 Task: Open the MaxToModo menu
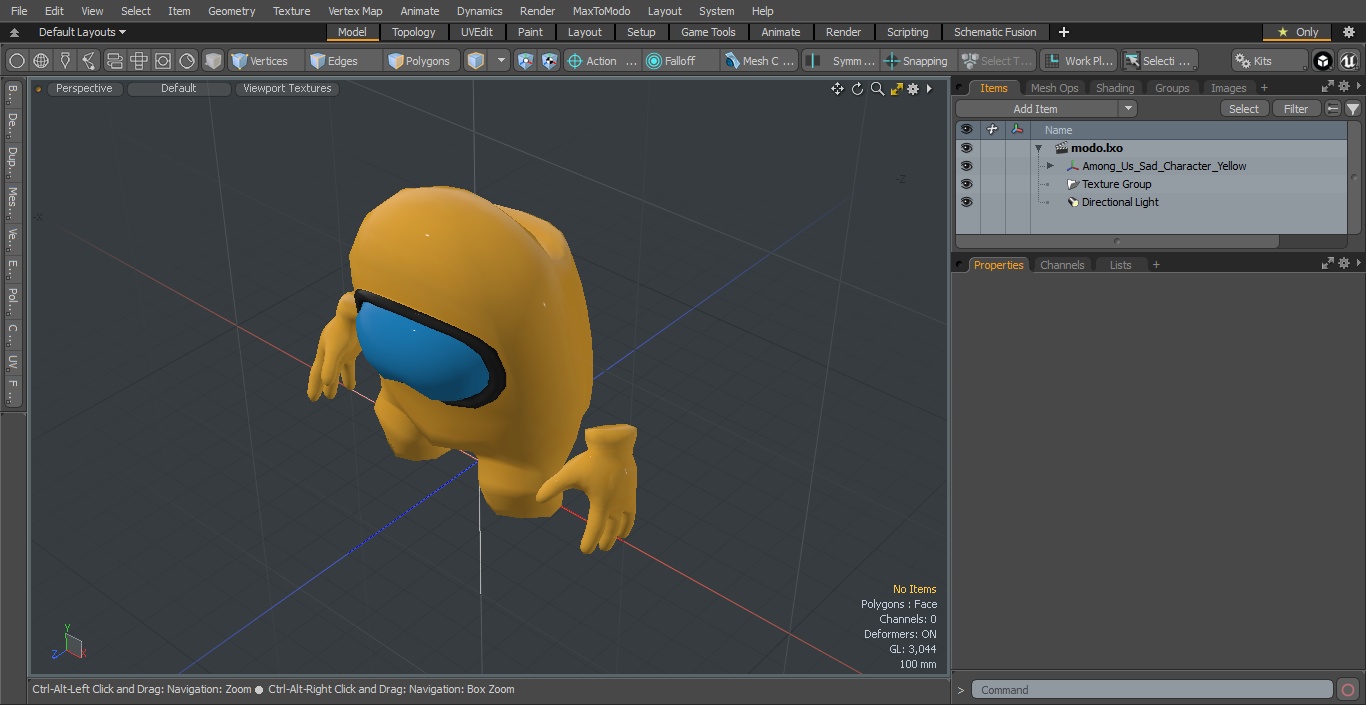[x=601, y=11]
